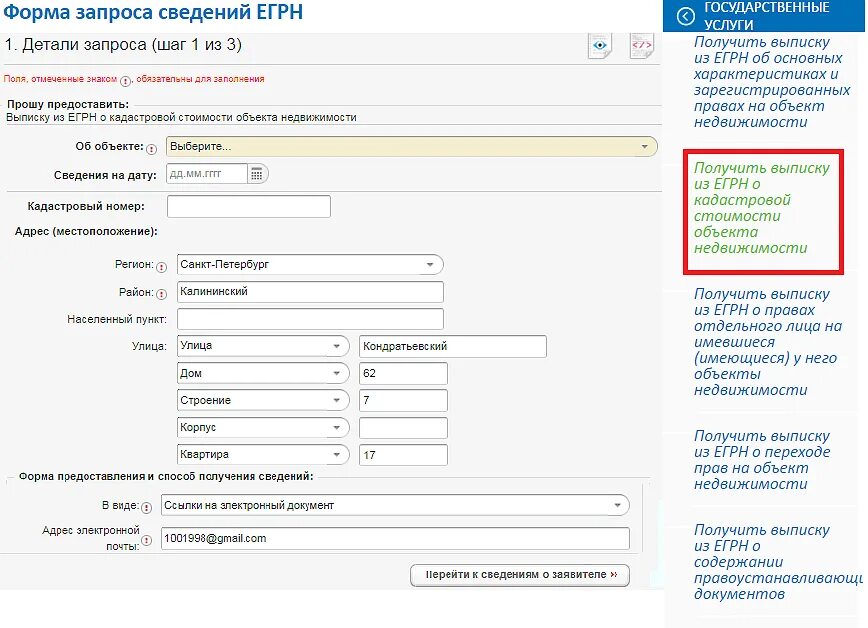
Task: Click the required-field mark beside Адрес электронной почты
Action: click(x=146, y=541)
